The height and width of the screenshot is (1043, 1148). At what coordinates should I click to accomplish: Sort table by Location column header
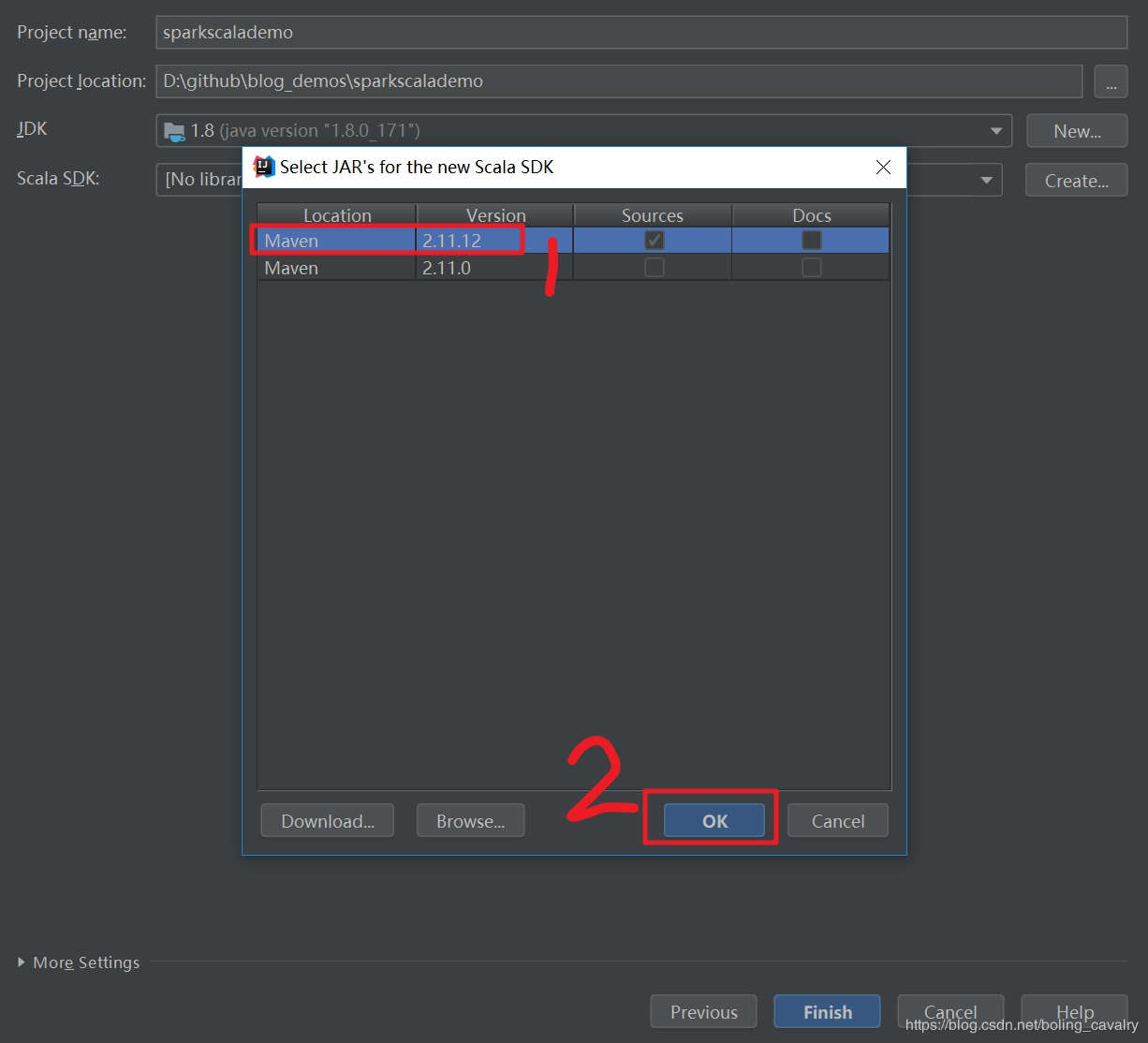pos(337,215)
